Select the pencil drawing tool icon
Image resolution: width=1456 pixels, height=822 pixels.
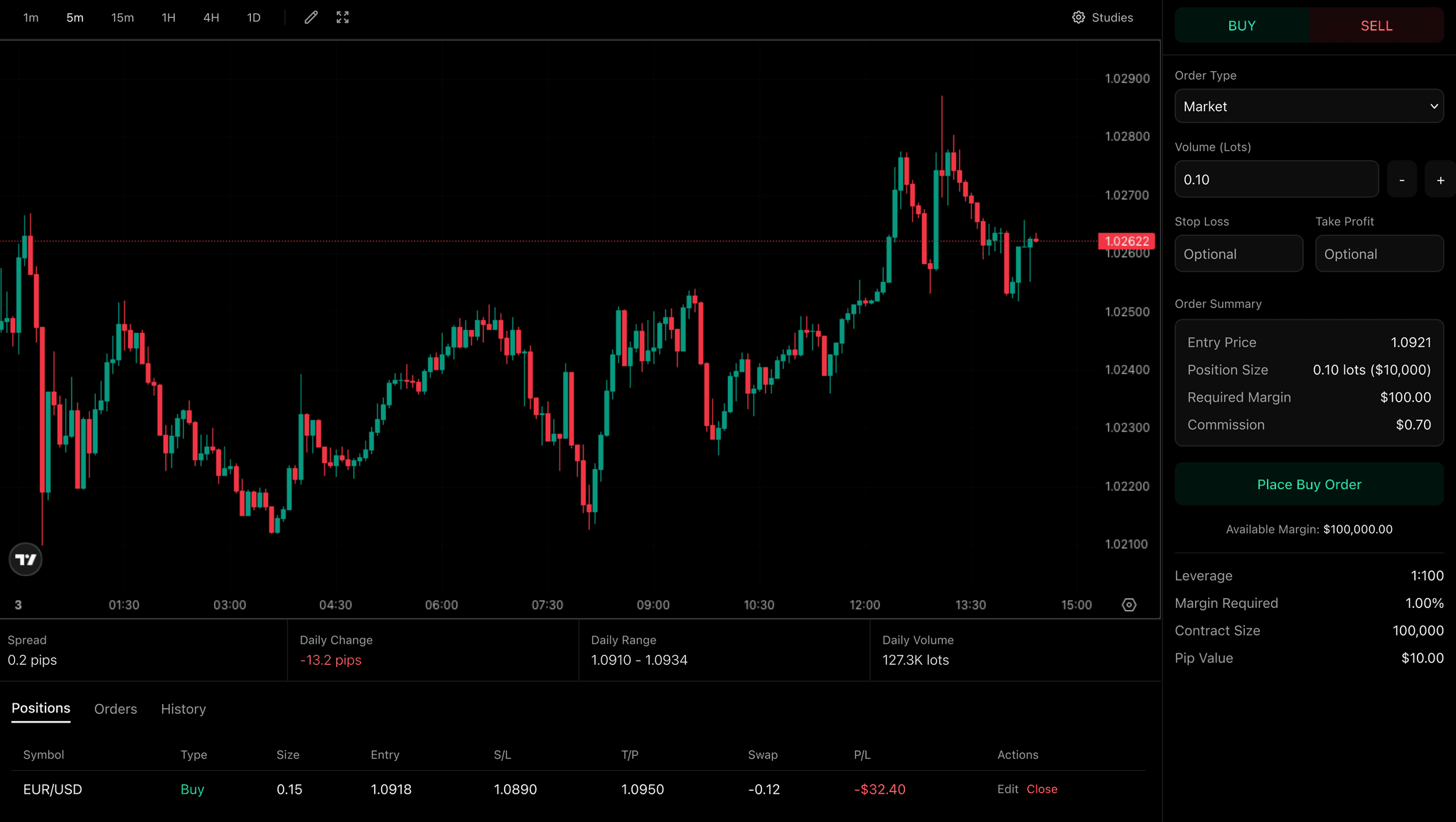click(x=311, y=18)
